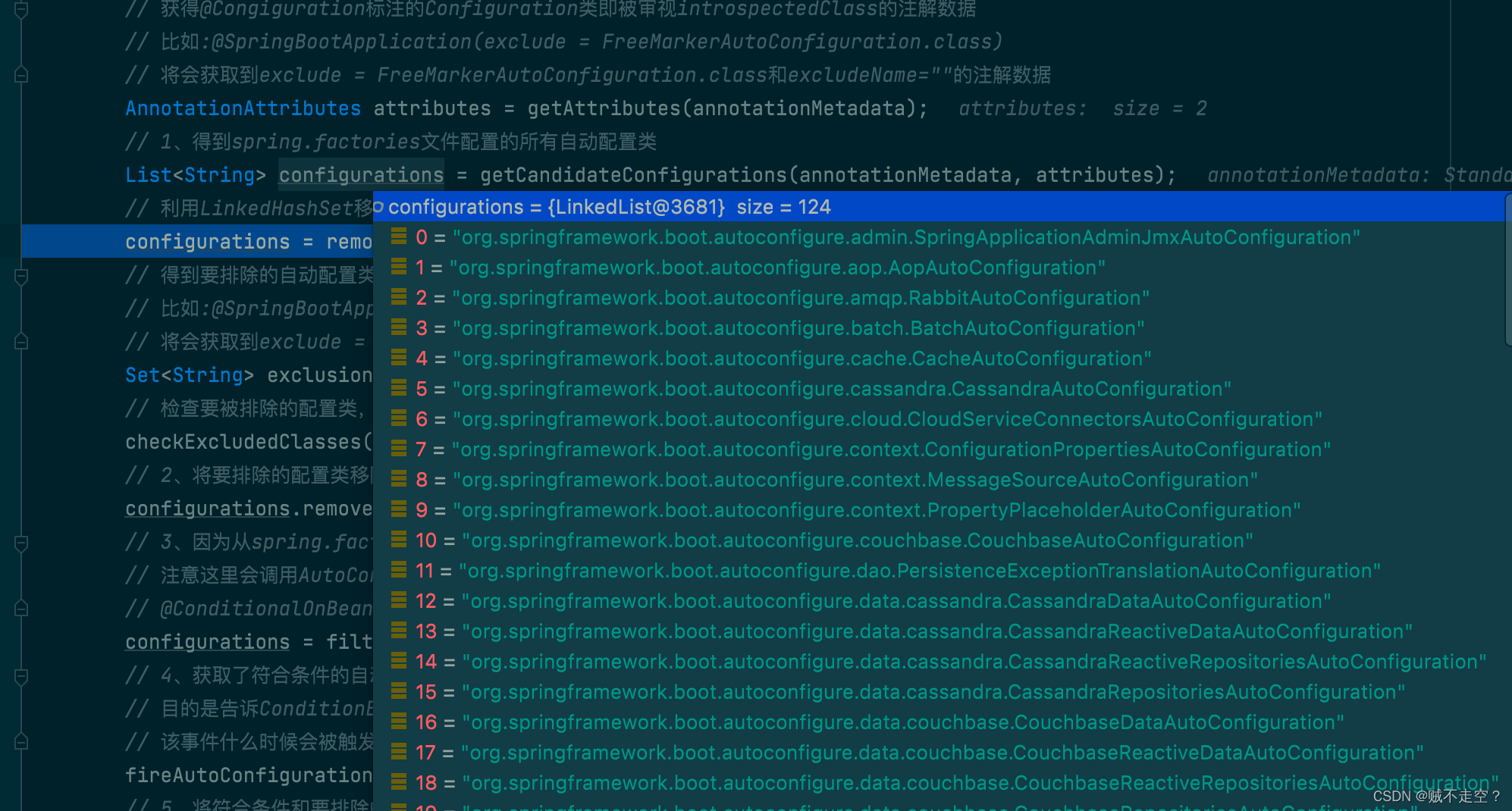Click the gutter fold marker beside the '// 该事件什么时候会被触发' comment
The image size is (1512, 811).
pyautogui.click(x=21, y=741)
